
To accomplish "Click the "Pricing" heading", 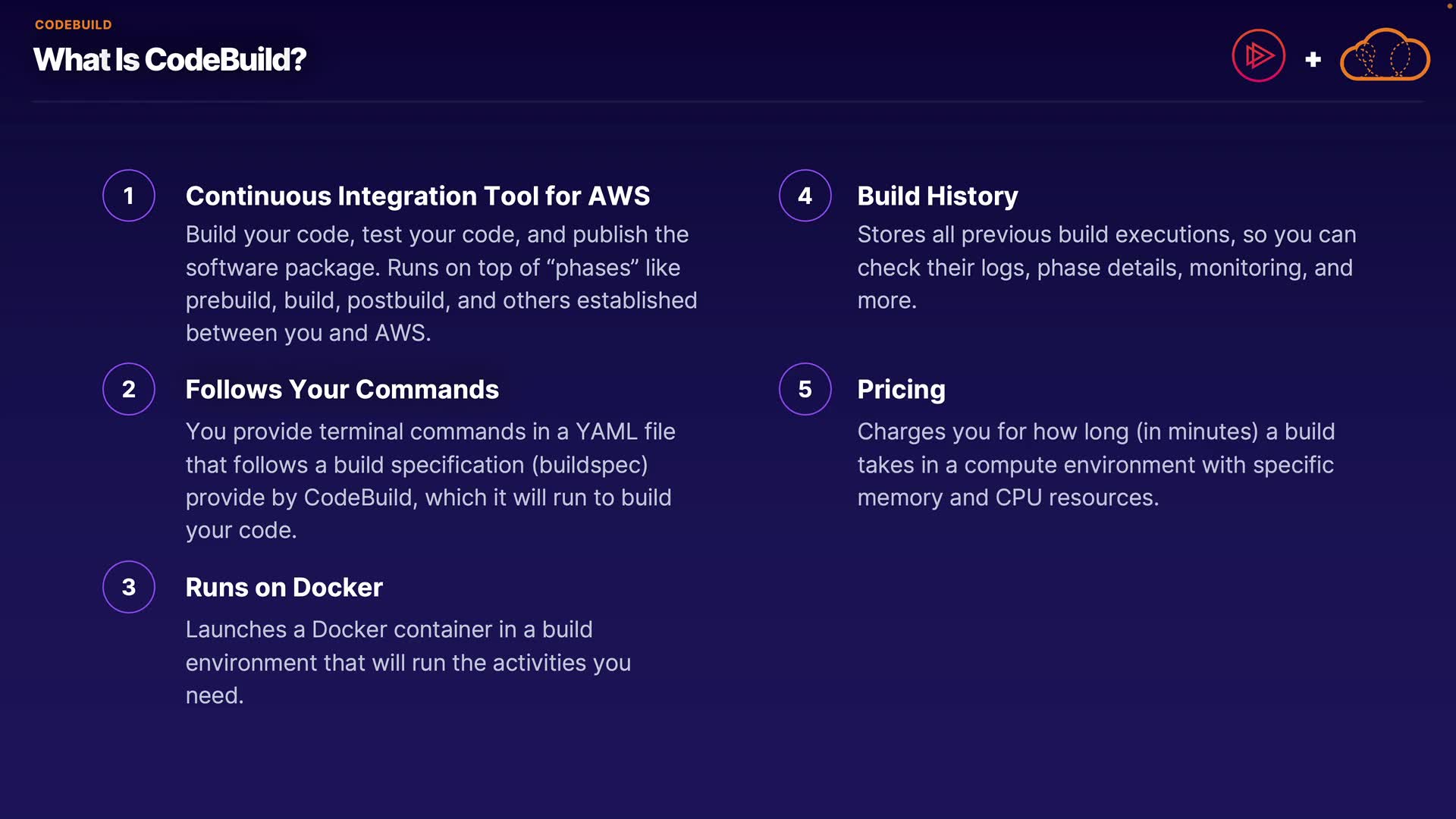I will click(x=901, y=389).
